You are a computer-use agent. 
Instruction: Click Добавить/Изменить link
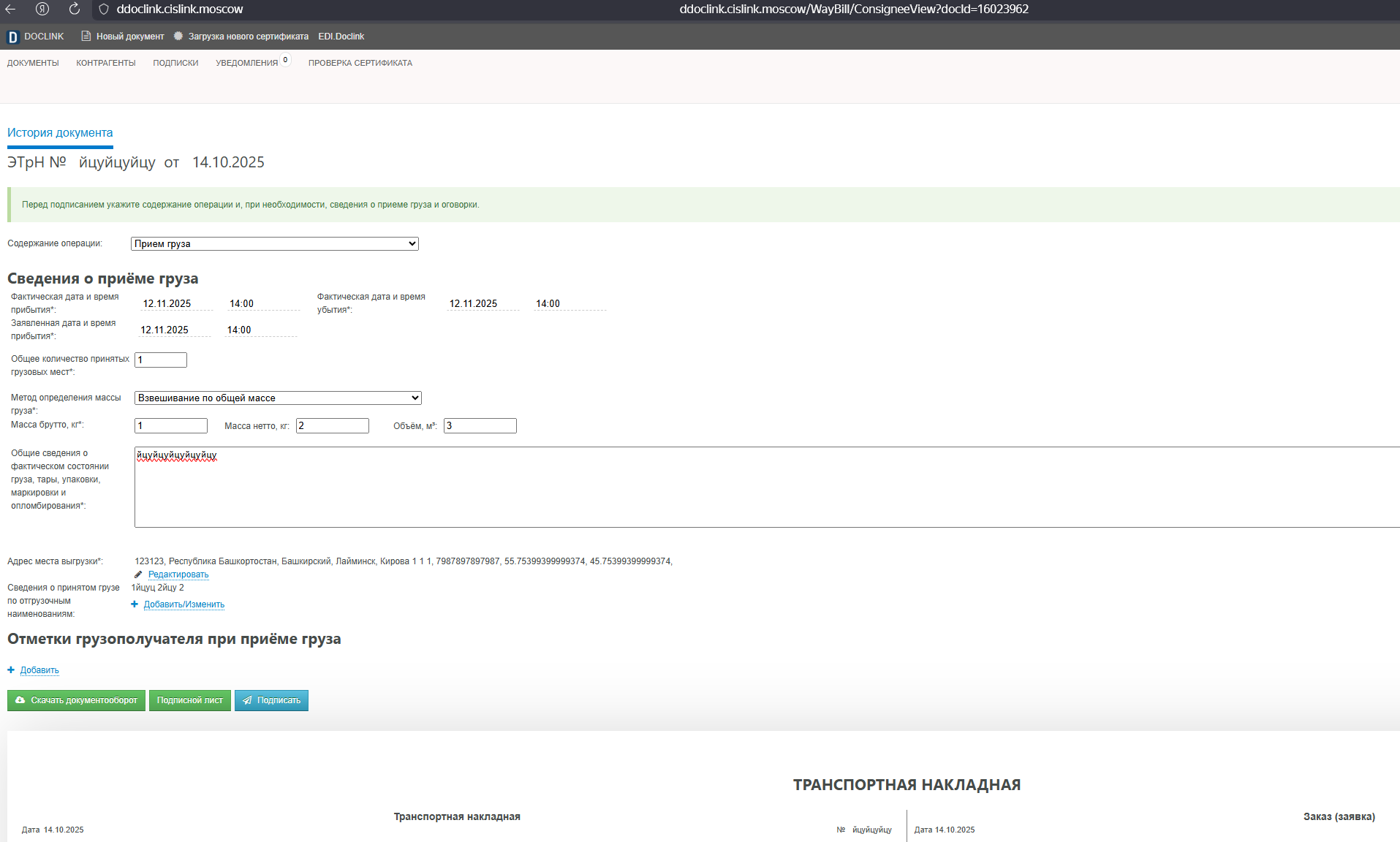184,604
